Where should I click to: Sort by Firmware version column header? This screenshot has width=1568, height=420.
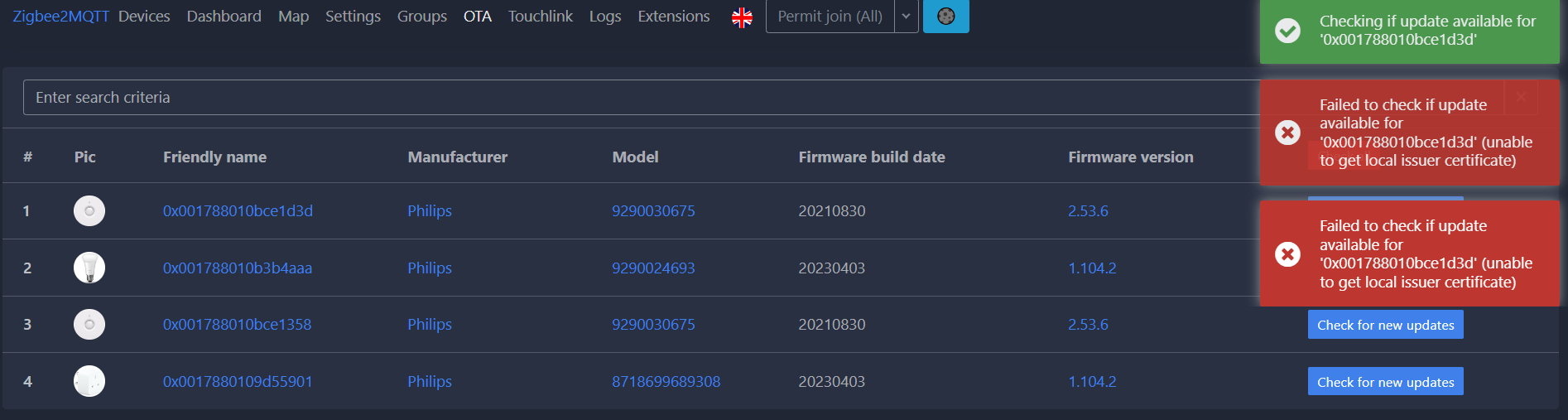[1130, 157]
